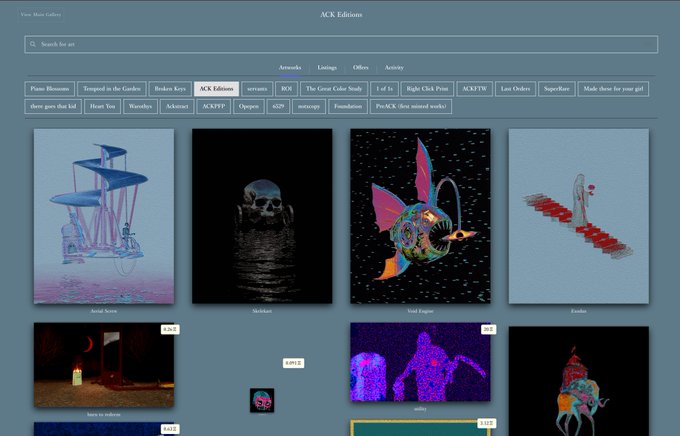Choose the ACKPFP collection
This screenshot has width=680, height=436.
click(x=213, y=106)
